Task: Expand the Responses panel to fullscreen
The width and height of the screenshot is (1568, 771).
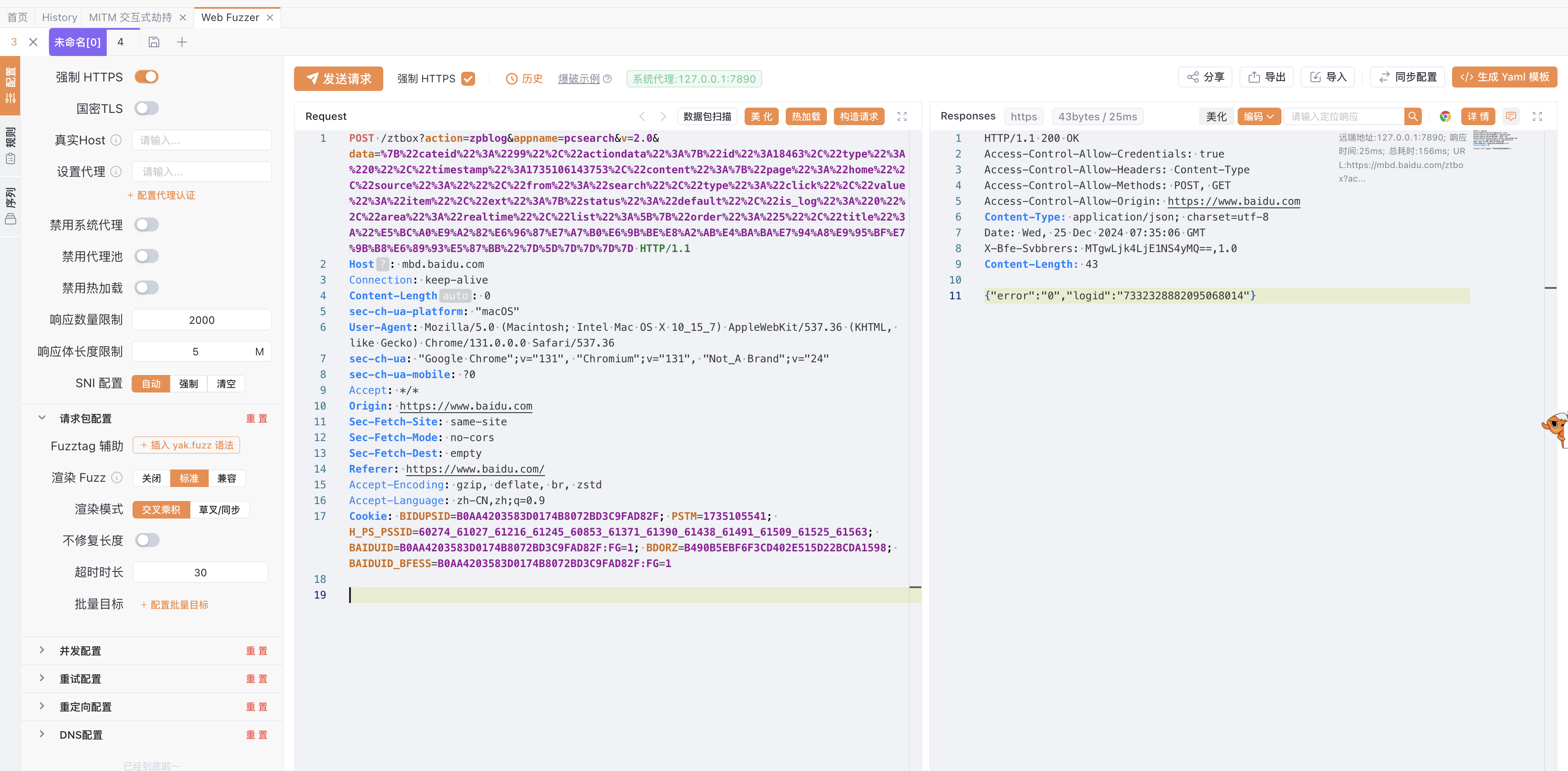Action: [1537, 116]
